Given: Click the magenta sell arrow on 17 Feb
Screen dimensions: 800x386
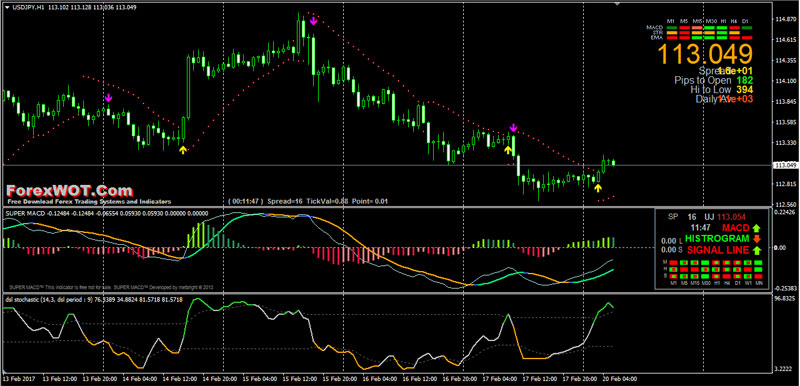Looking at the screenshot, I should point(513,127).
